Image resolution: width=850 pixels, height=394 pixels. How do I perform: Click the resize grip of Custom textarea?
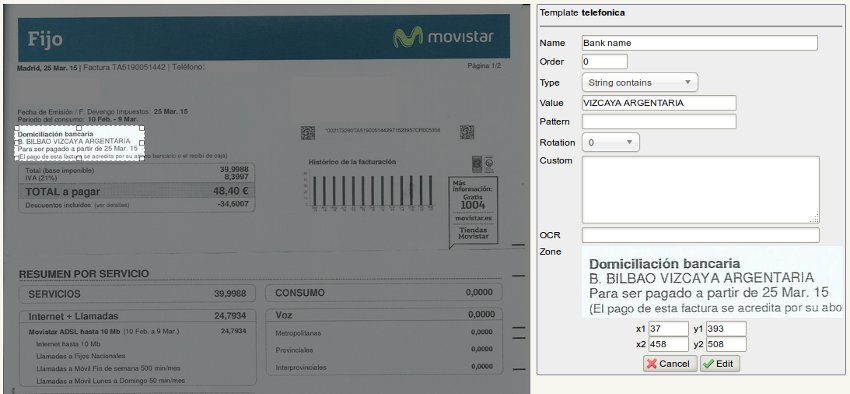[815, 219]
